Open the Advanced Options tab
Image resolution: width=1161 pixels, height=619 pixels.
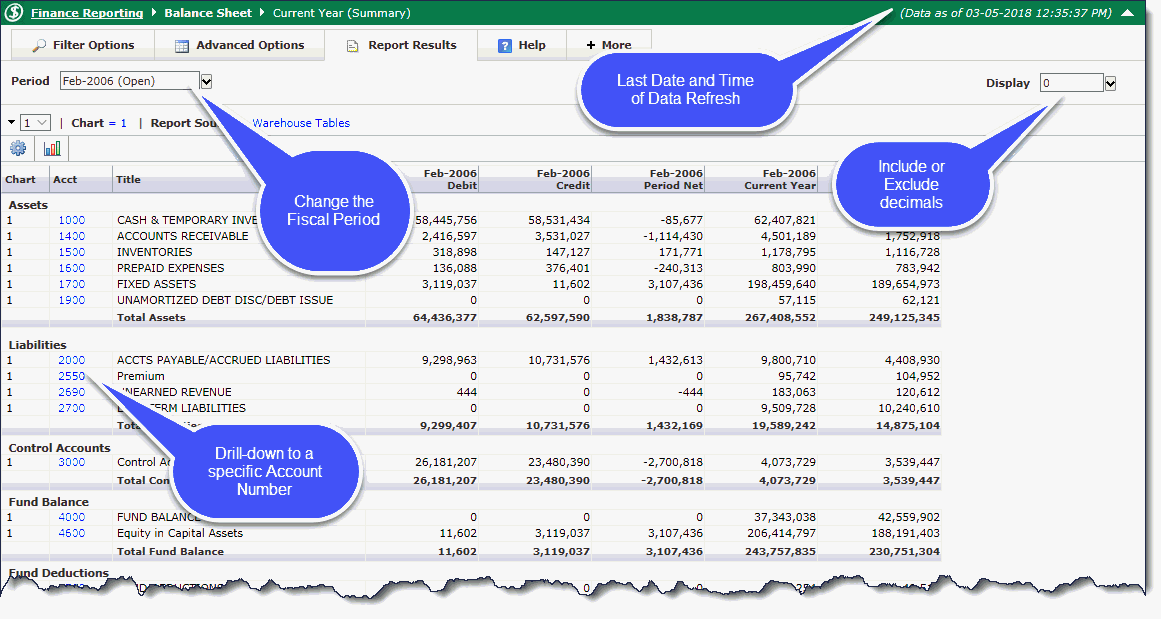point(239,45)
